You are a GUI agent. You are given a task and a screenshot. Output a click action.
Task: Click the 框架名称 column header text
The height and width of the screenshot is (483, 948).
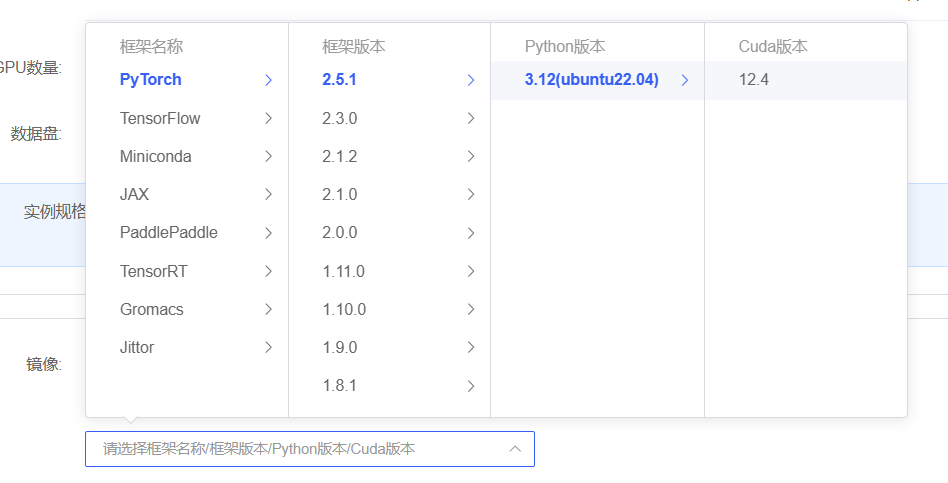(x=151, y=47)
